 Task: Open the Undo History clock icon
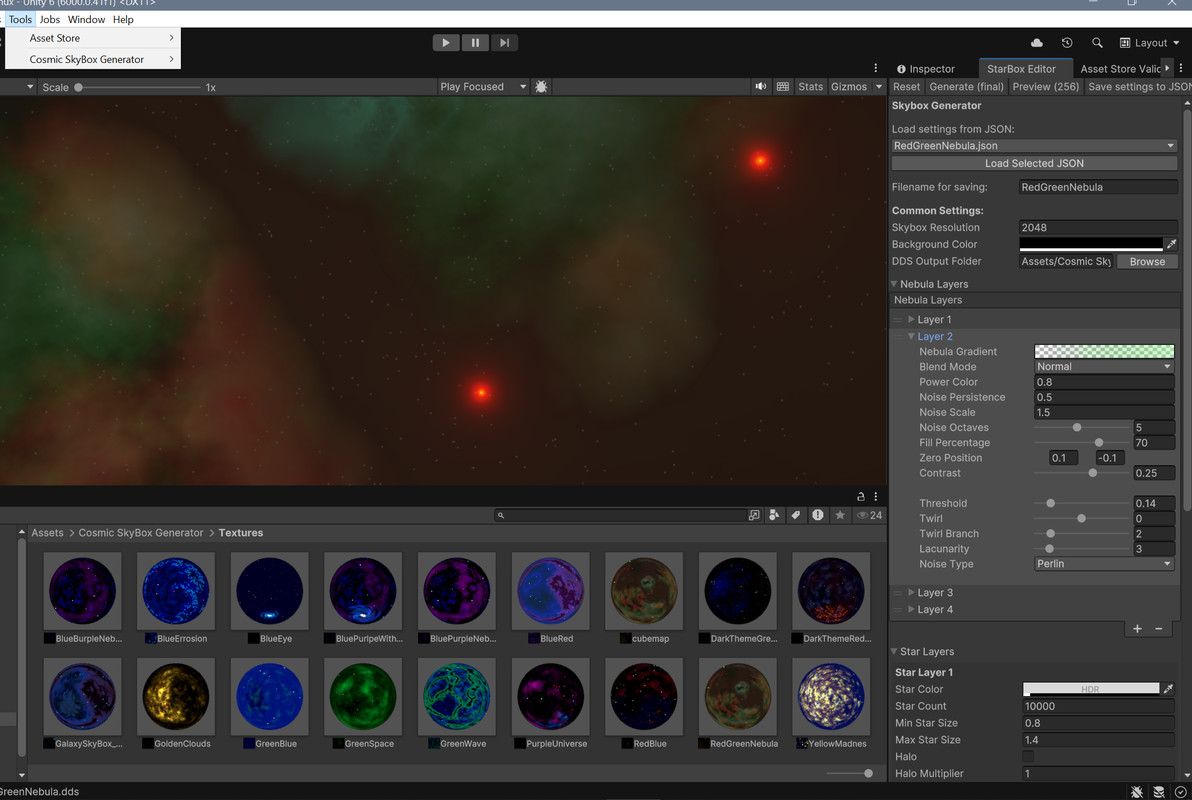point(1067,43)
